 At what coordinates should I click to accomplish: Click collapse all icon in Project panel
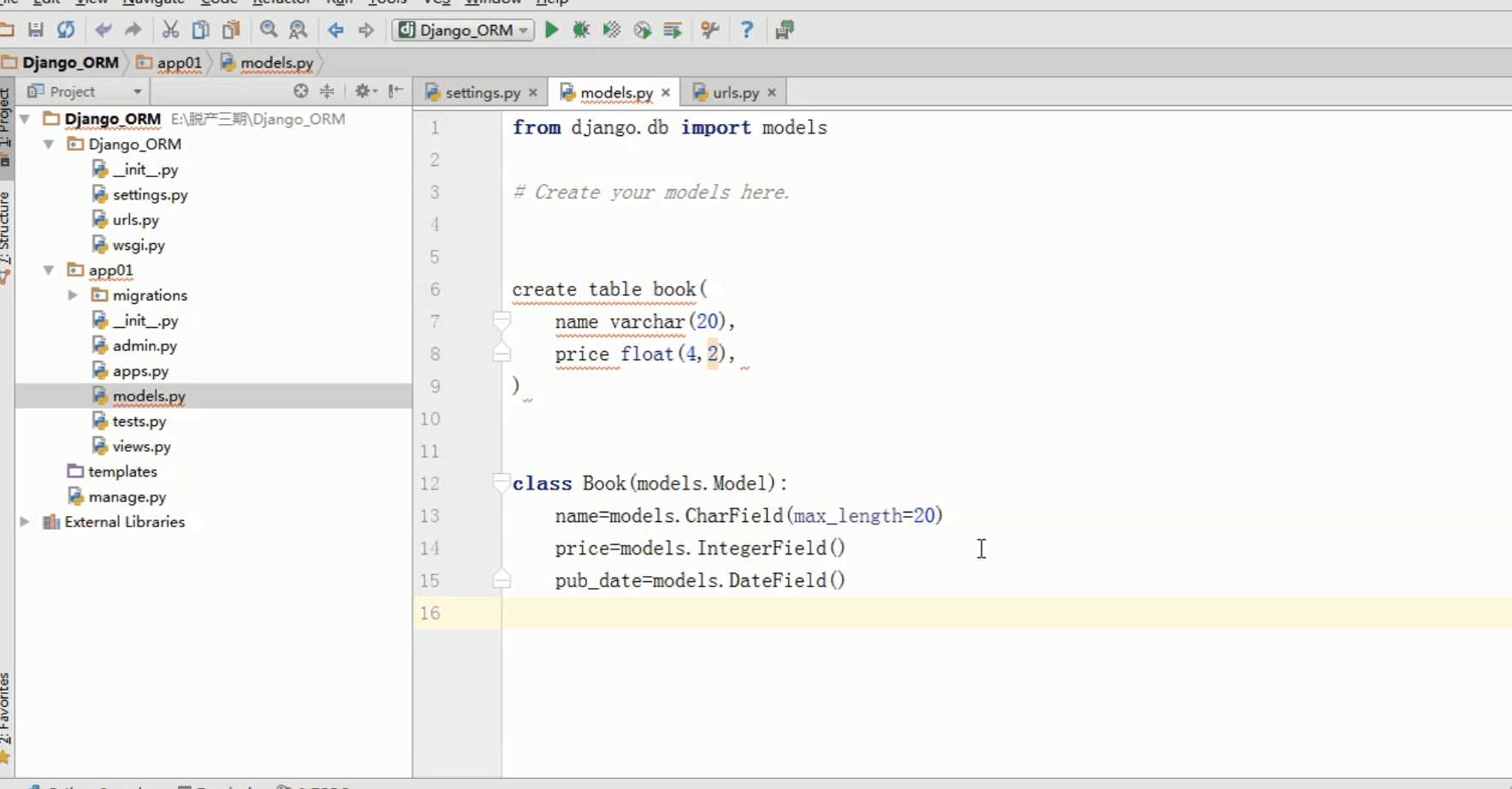(x=327, y=91)
